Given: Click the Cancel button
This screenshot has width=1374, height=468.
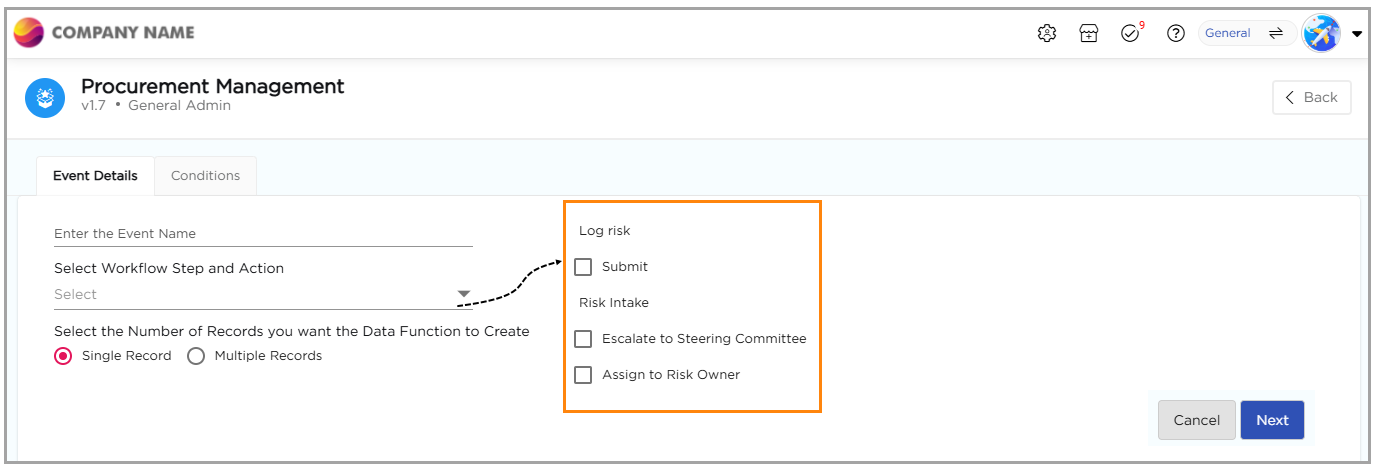Looking at the screenshot, I should pyautogui.click(x=1196, y=420).
